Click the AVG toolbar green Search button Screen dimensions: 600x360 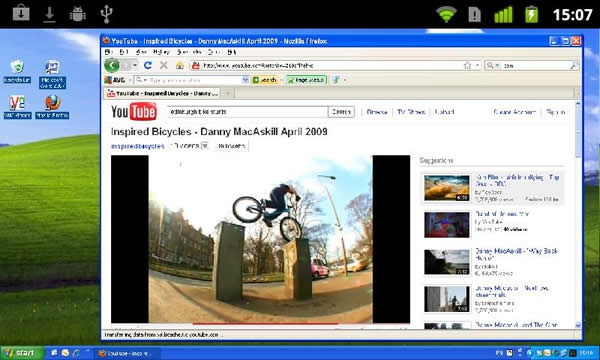pyautogui.click(x=264, y=80)
